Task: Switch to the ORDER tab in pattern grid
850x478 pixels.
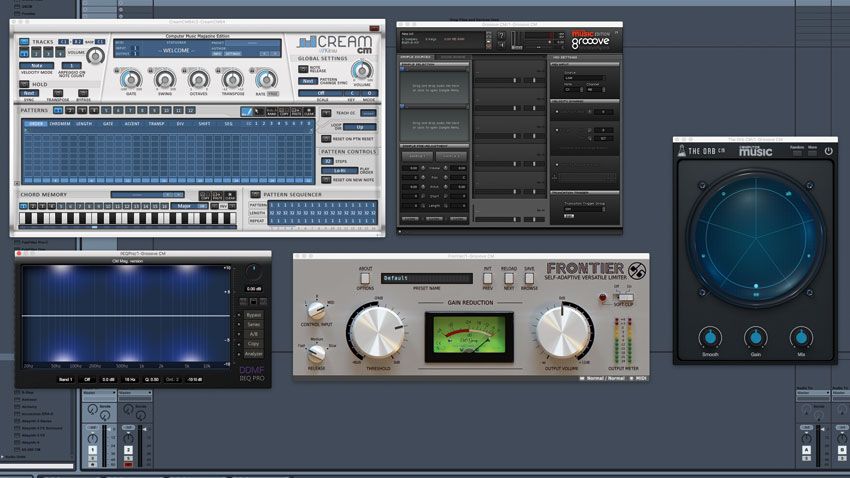Action: 36,124
